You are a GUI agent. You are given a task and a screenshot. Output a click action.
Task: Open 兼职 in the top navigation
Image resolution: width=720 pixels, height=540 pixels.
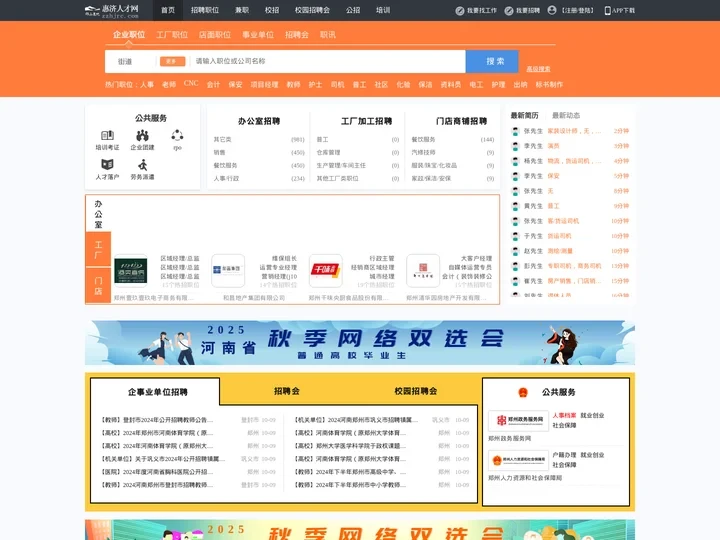pos(242,10)
